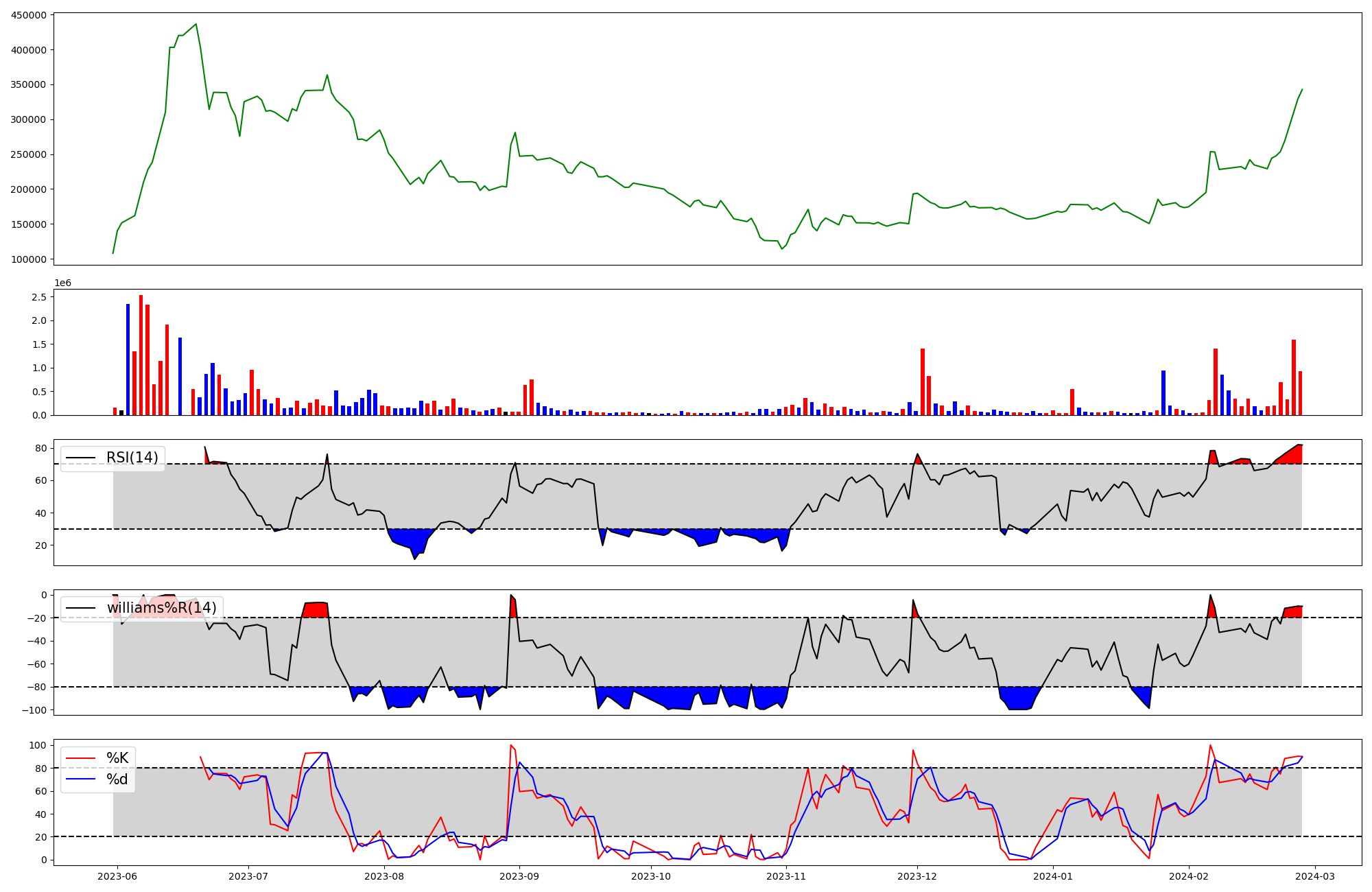
Task: Click the red %K legend line sample
Action: (80, 758)
